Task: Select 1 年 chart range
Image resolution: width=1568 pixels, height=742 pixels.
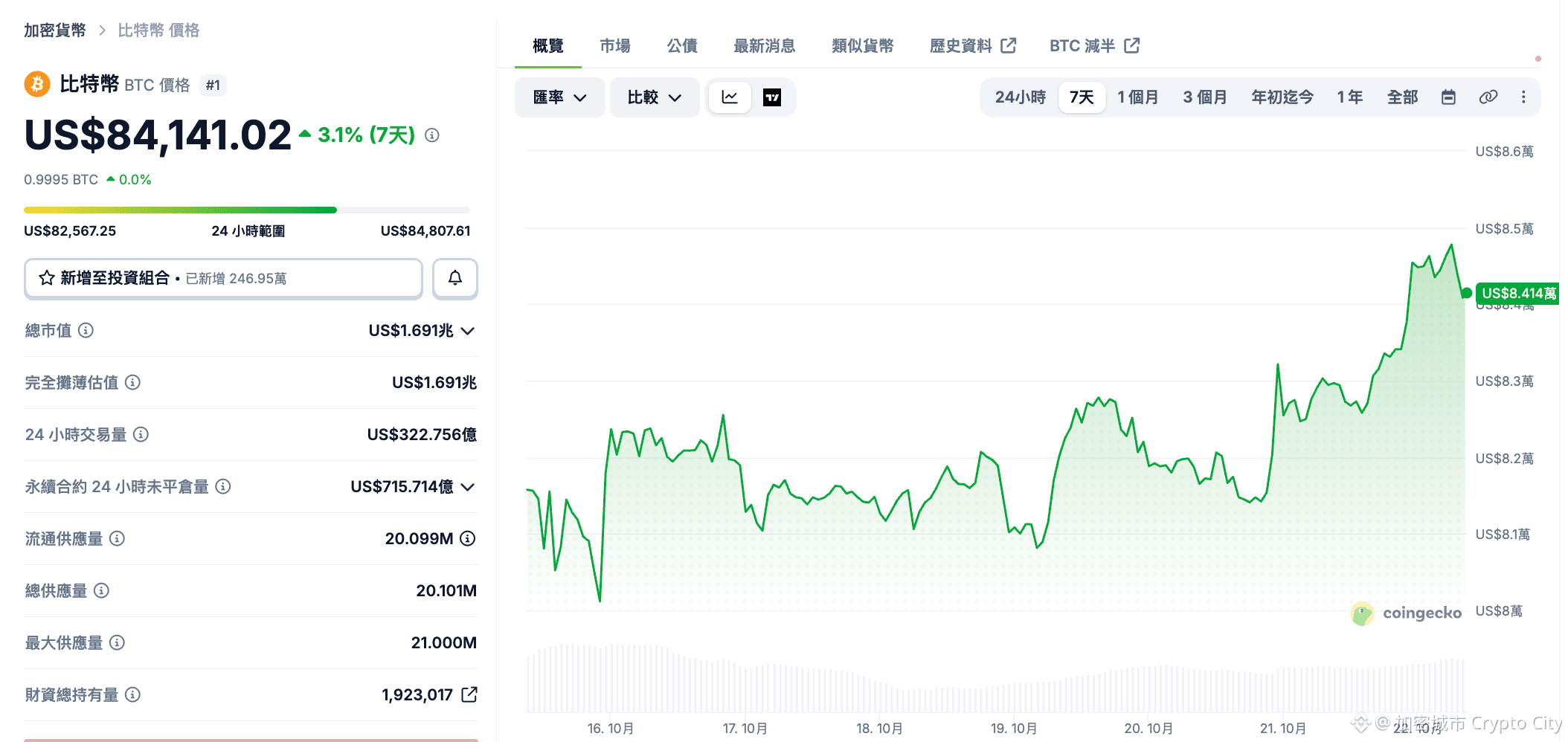Action: tap(1350, 97)
